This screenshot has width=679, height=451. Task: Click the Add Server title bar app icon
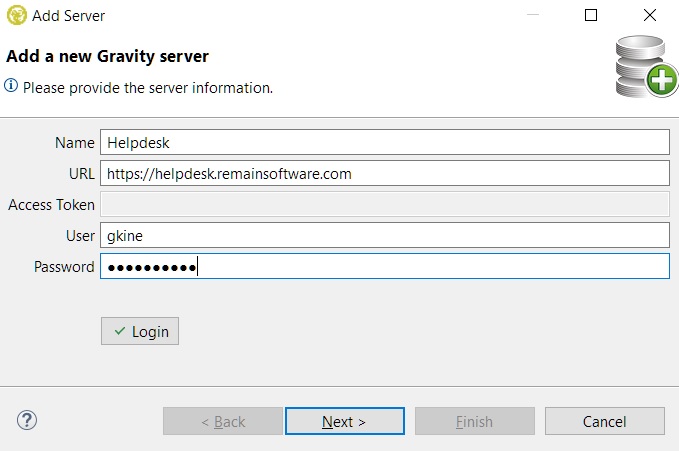coord(17,16)
